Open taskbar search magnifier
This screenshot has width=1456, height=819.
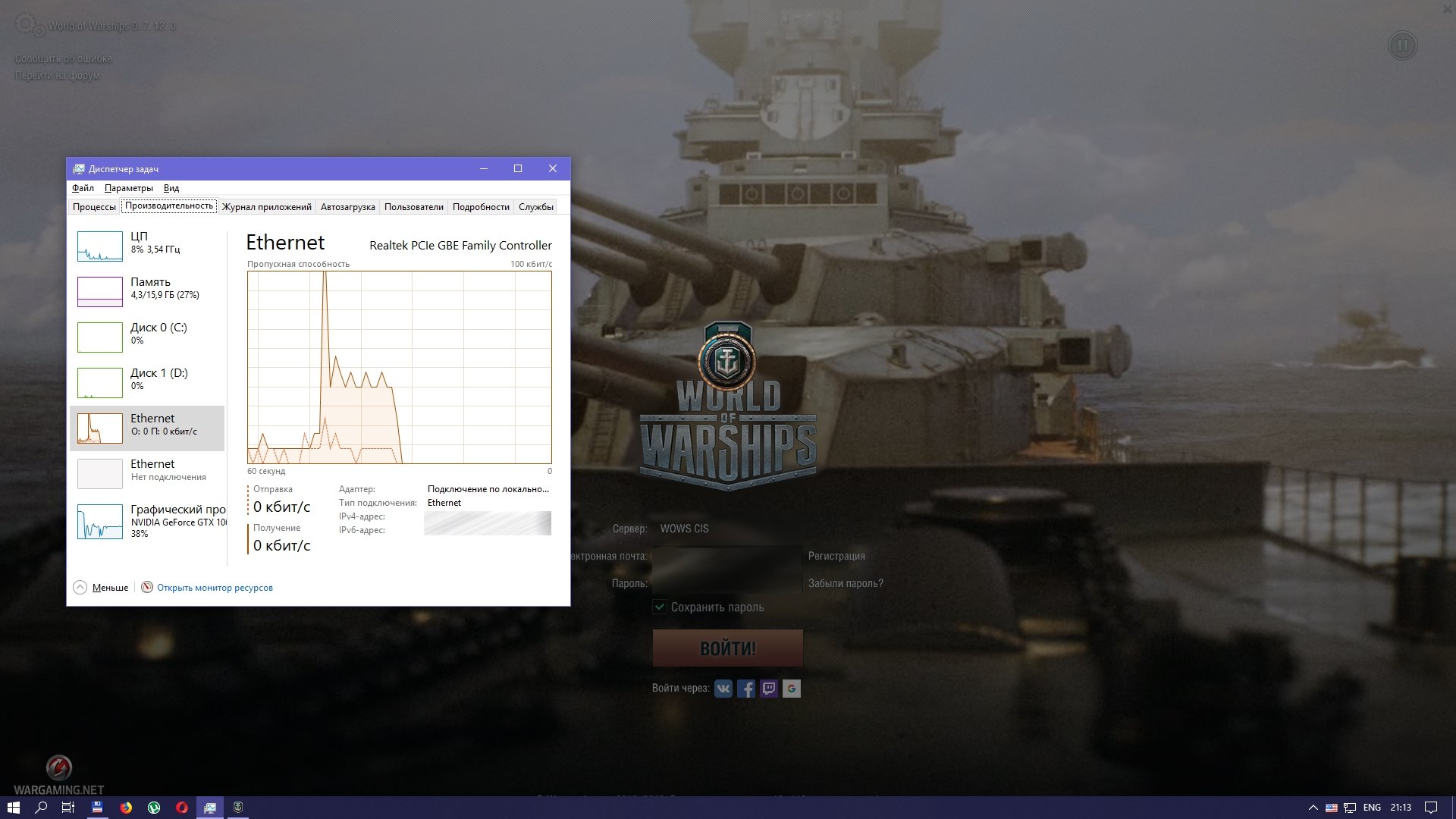(42, 808)
